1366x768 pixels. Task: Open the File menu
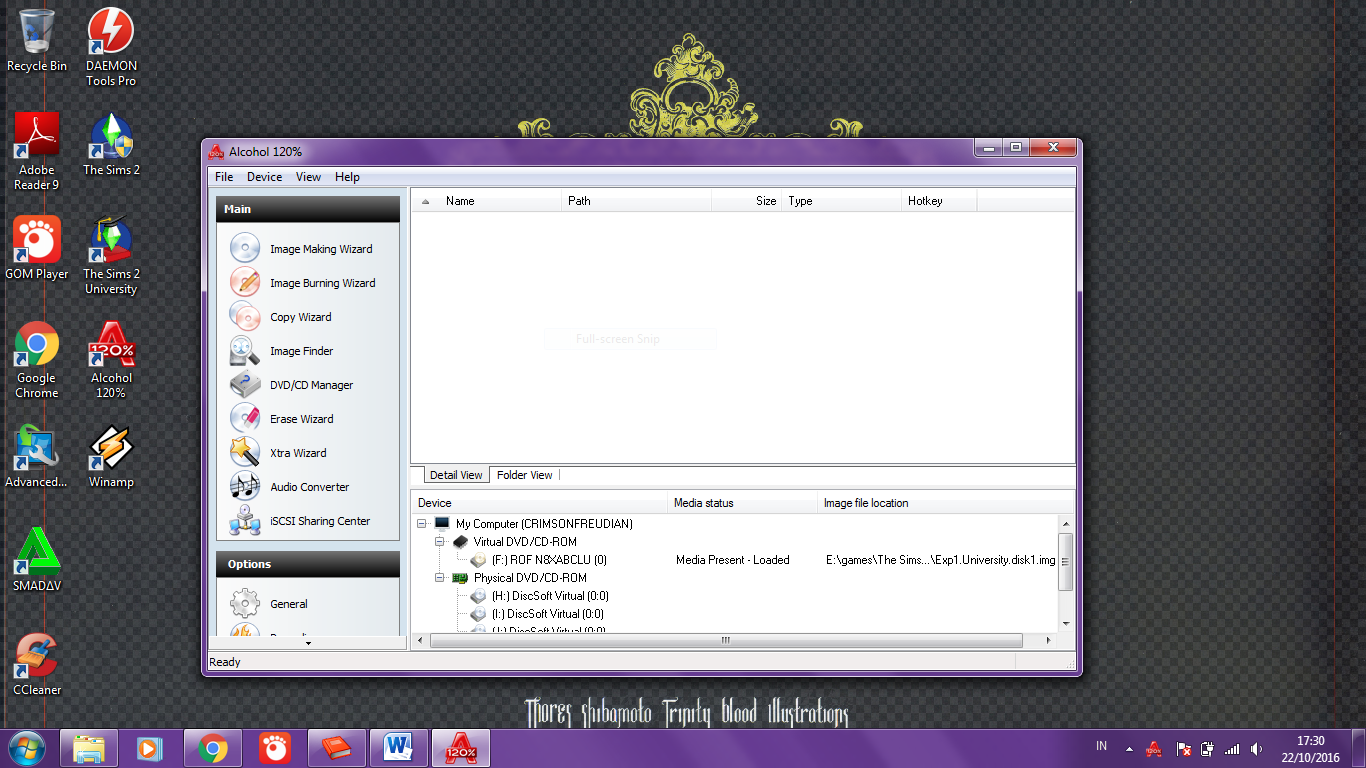click(x=224, y=177)
